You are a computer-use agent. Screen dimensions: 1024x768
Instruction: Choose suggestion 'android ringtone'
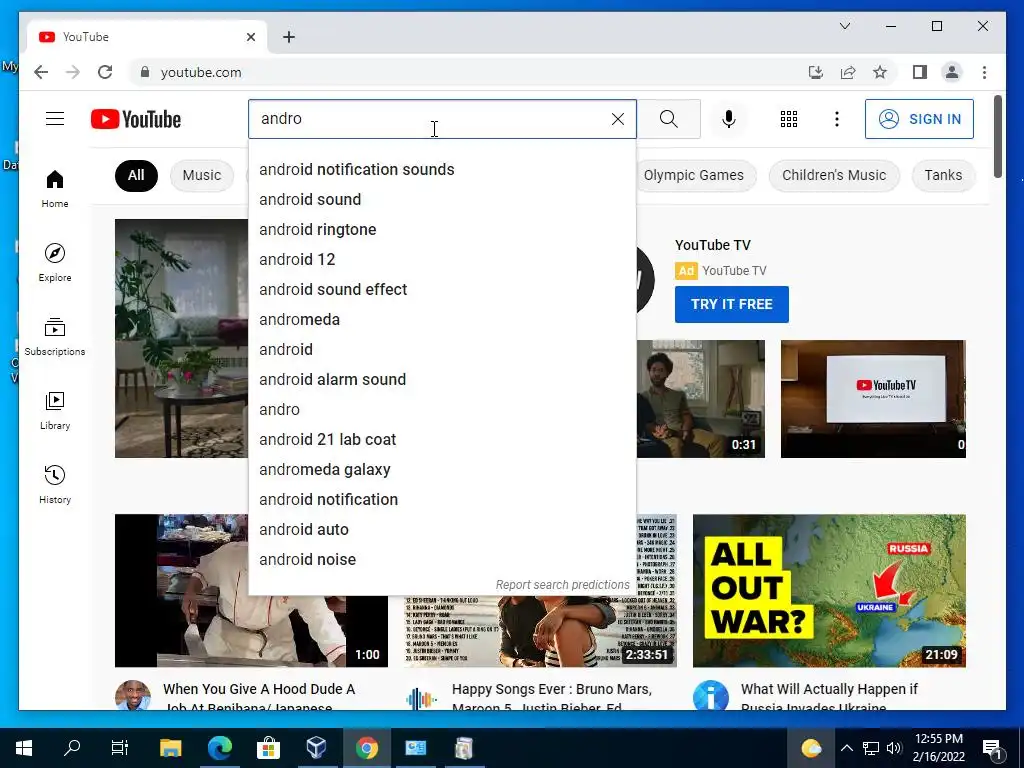coord(442,230)
